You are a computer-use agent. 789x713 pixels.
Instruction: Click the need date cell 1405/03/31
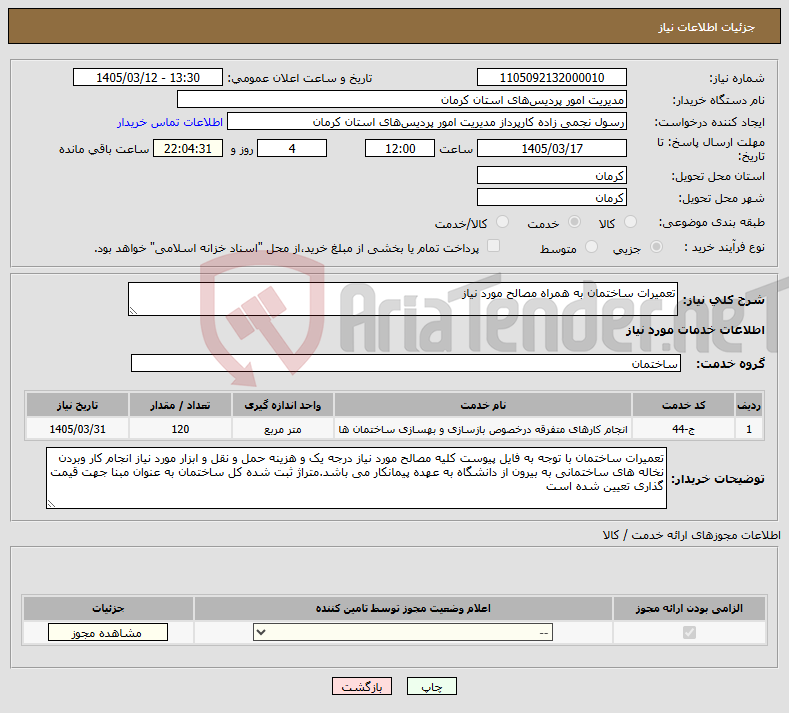(77, 429)
